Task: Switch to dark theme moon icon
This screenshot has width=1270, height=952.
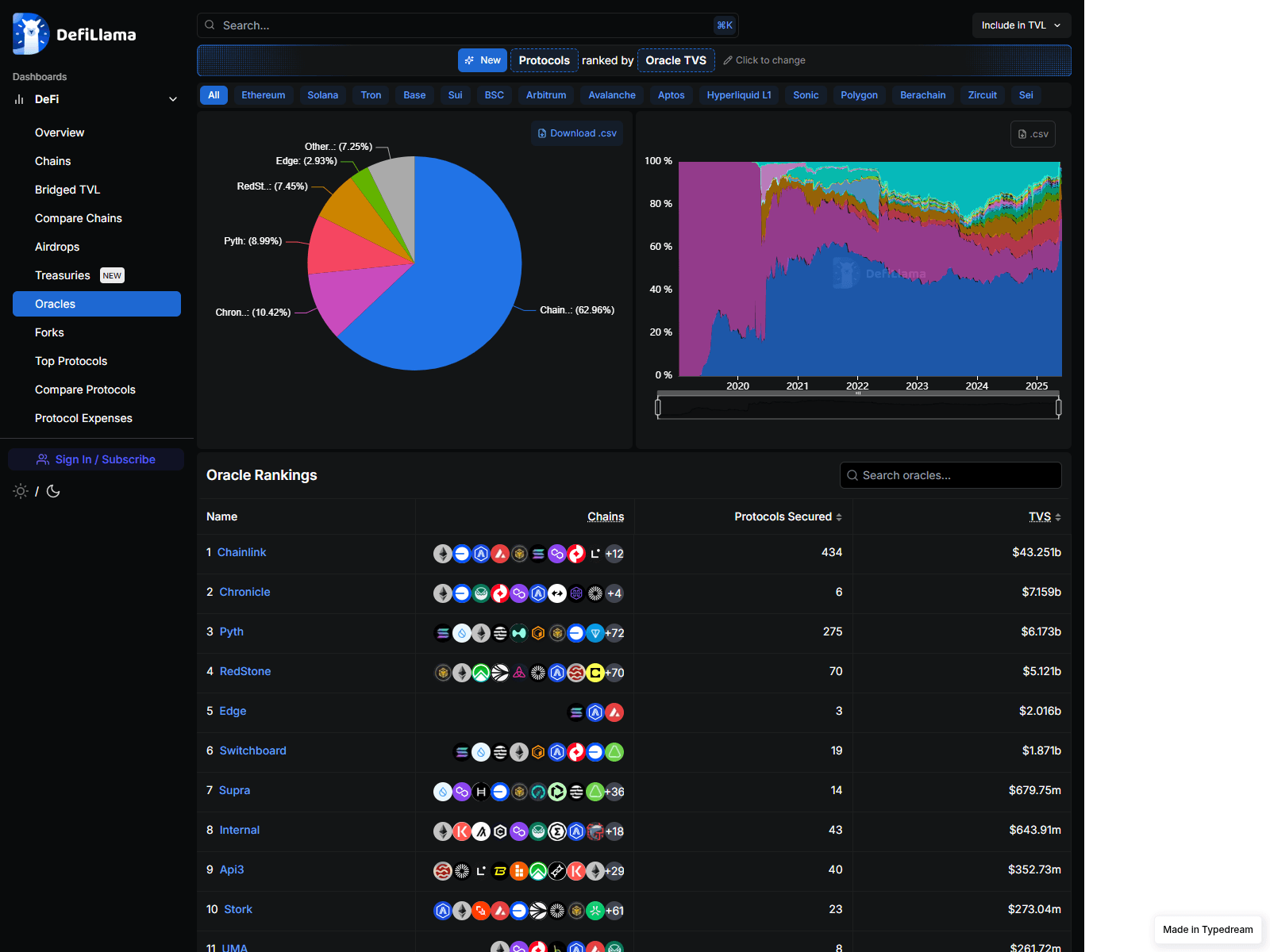Action: [53, 491]
